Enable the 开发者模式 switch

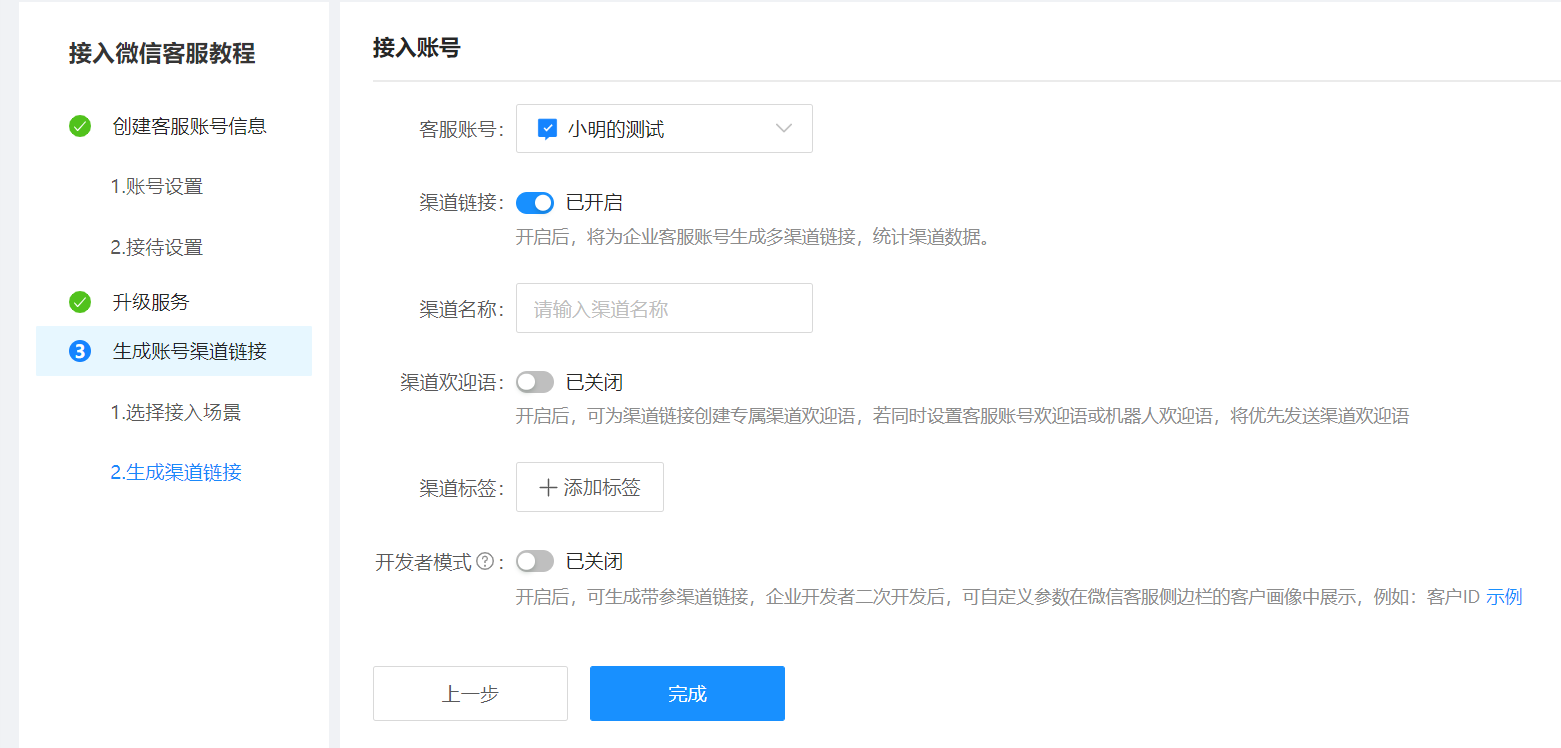[535, 562]
